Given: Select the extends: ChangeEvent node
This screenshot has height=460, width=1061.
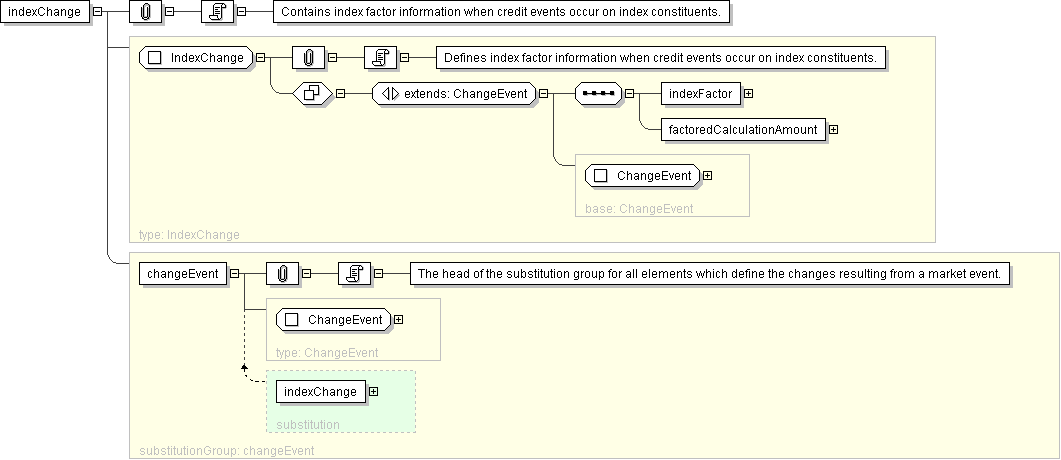Looking at the screenshot, I should click(453, 94).
